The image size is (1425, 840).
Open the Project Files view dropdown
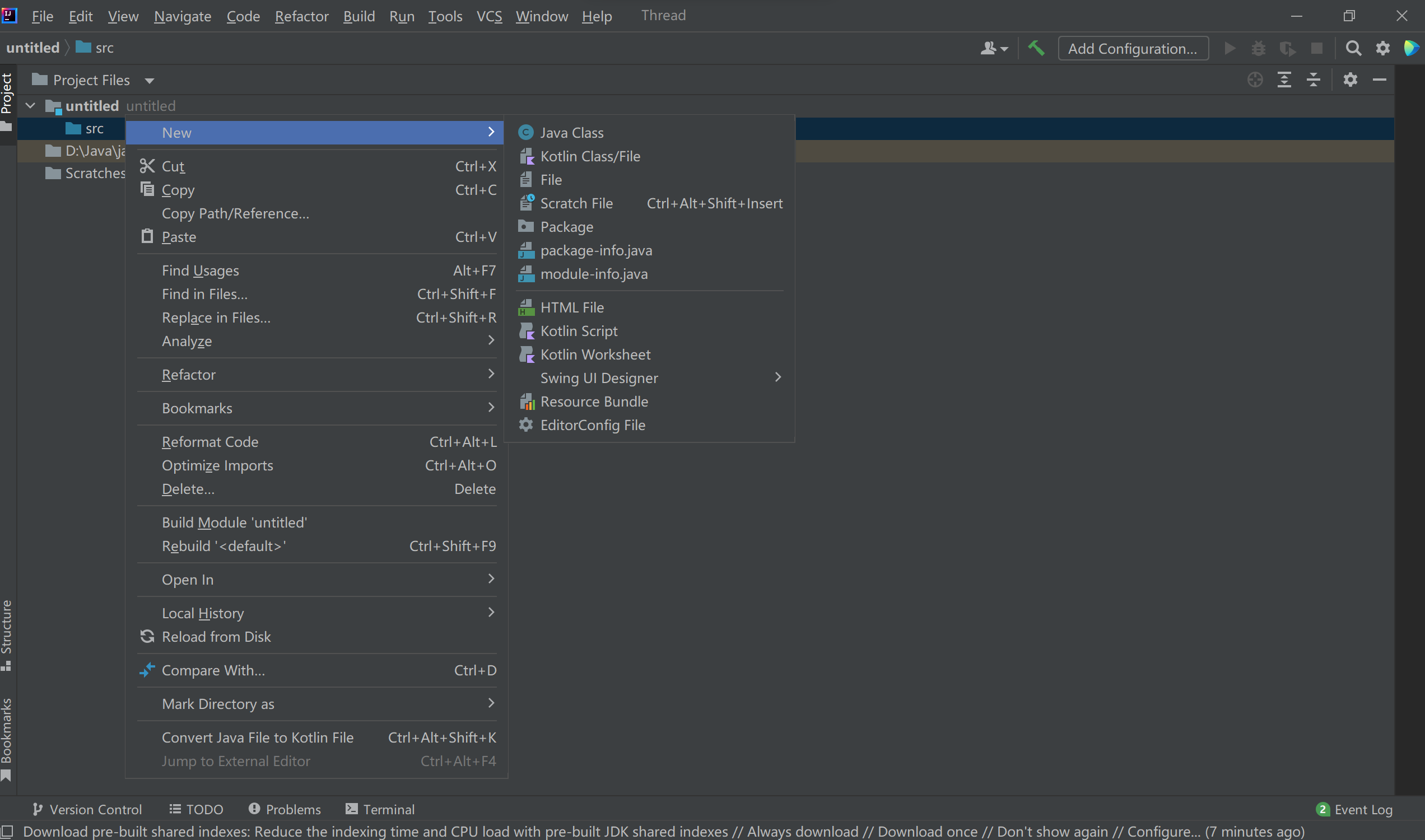tap(150, 81)
